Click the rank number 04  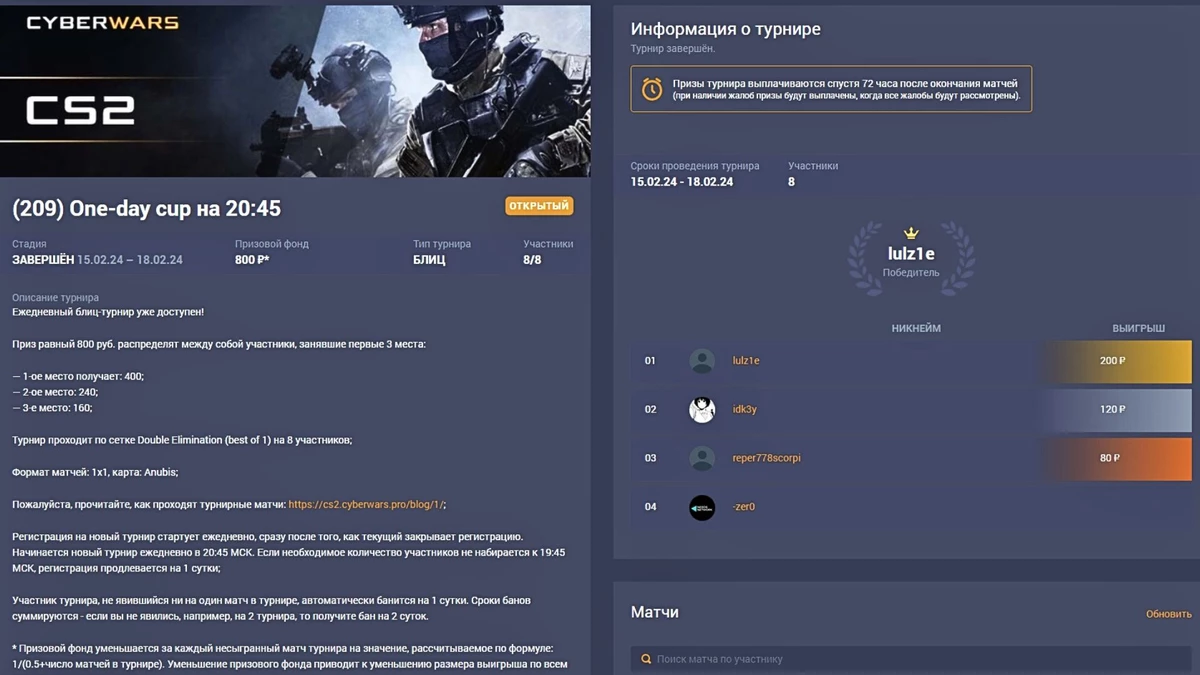650,507
